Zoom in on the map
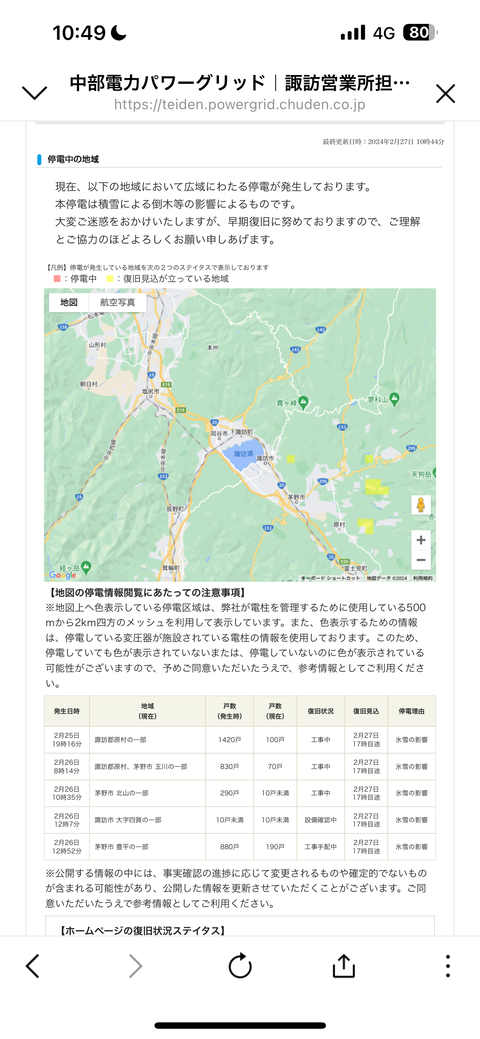Viewport: 480px width, 1039px height. coord(420,539)
